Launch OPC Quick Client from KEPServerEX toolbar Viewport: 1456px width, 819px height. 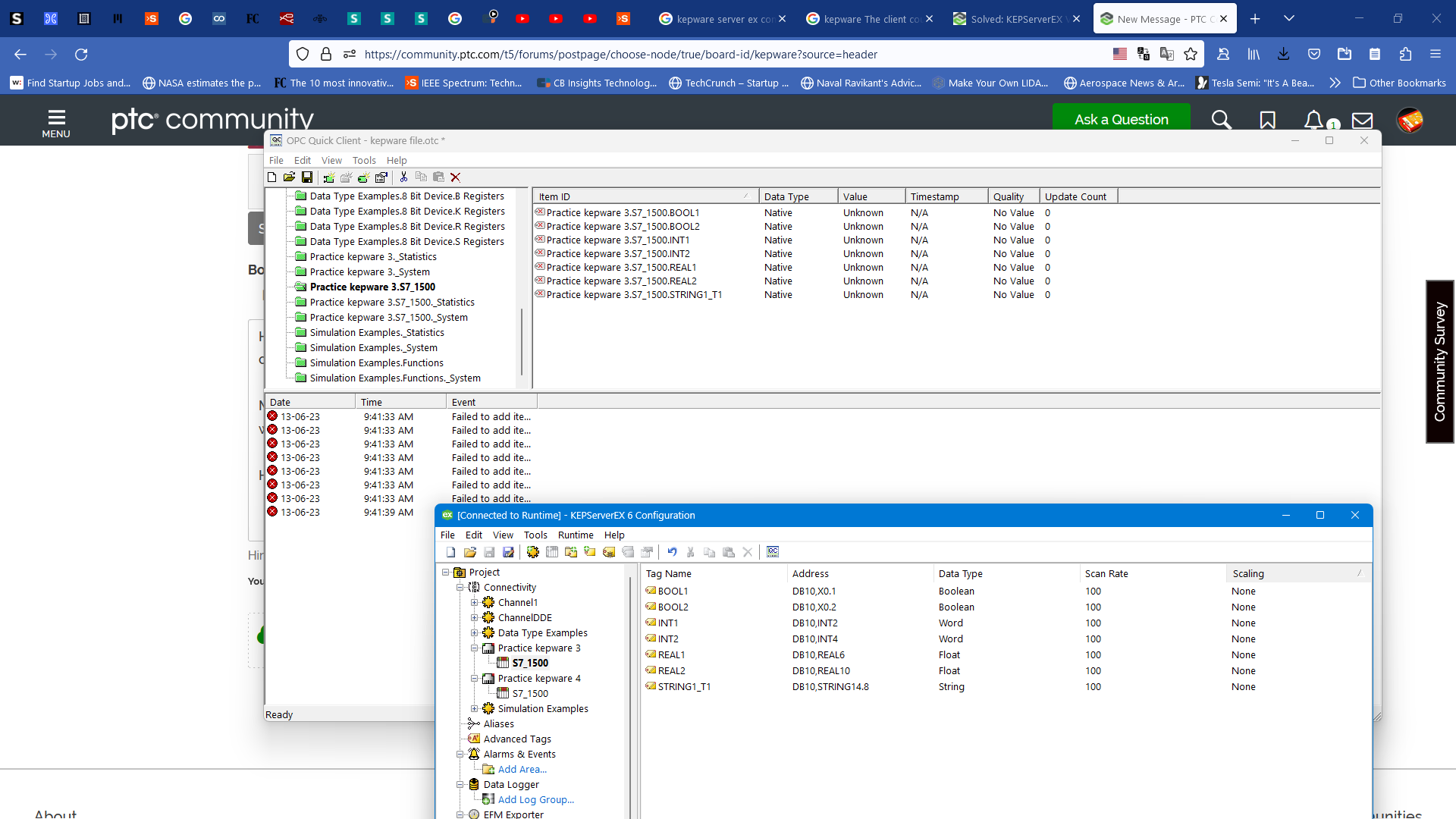pyautogui.click(x=772, y=551)
